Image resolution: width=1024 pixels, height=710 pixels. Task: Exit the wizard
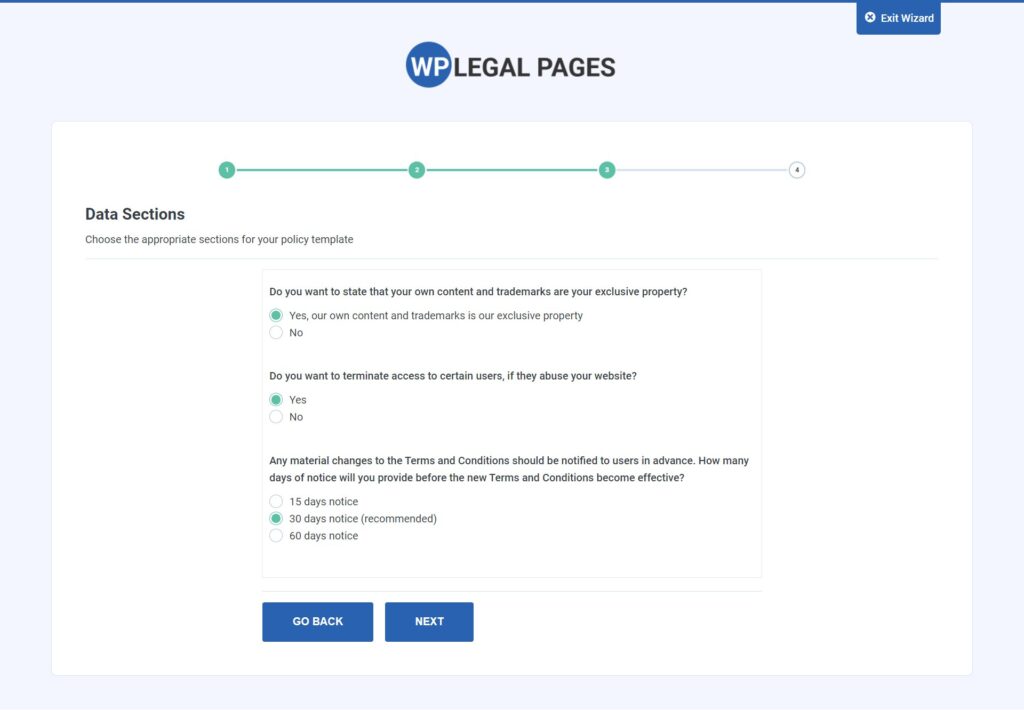point(898,17)
